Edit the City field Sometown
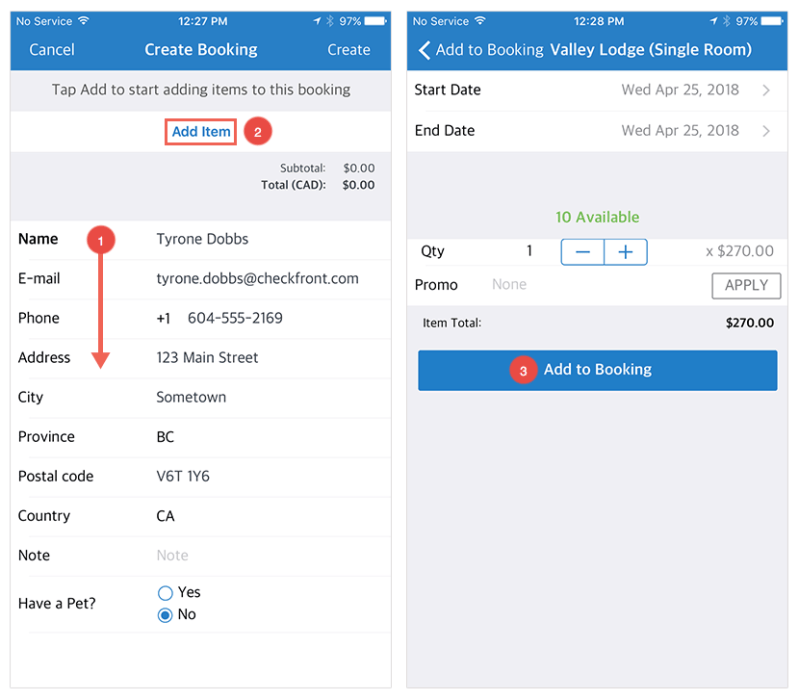The width and height of the screenshot is (799, 700). tap(191, 397)
